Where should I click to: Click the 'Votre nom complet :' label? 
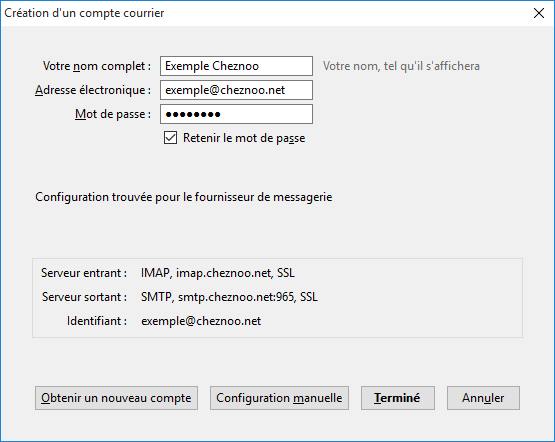97,66
